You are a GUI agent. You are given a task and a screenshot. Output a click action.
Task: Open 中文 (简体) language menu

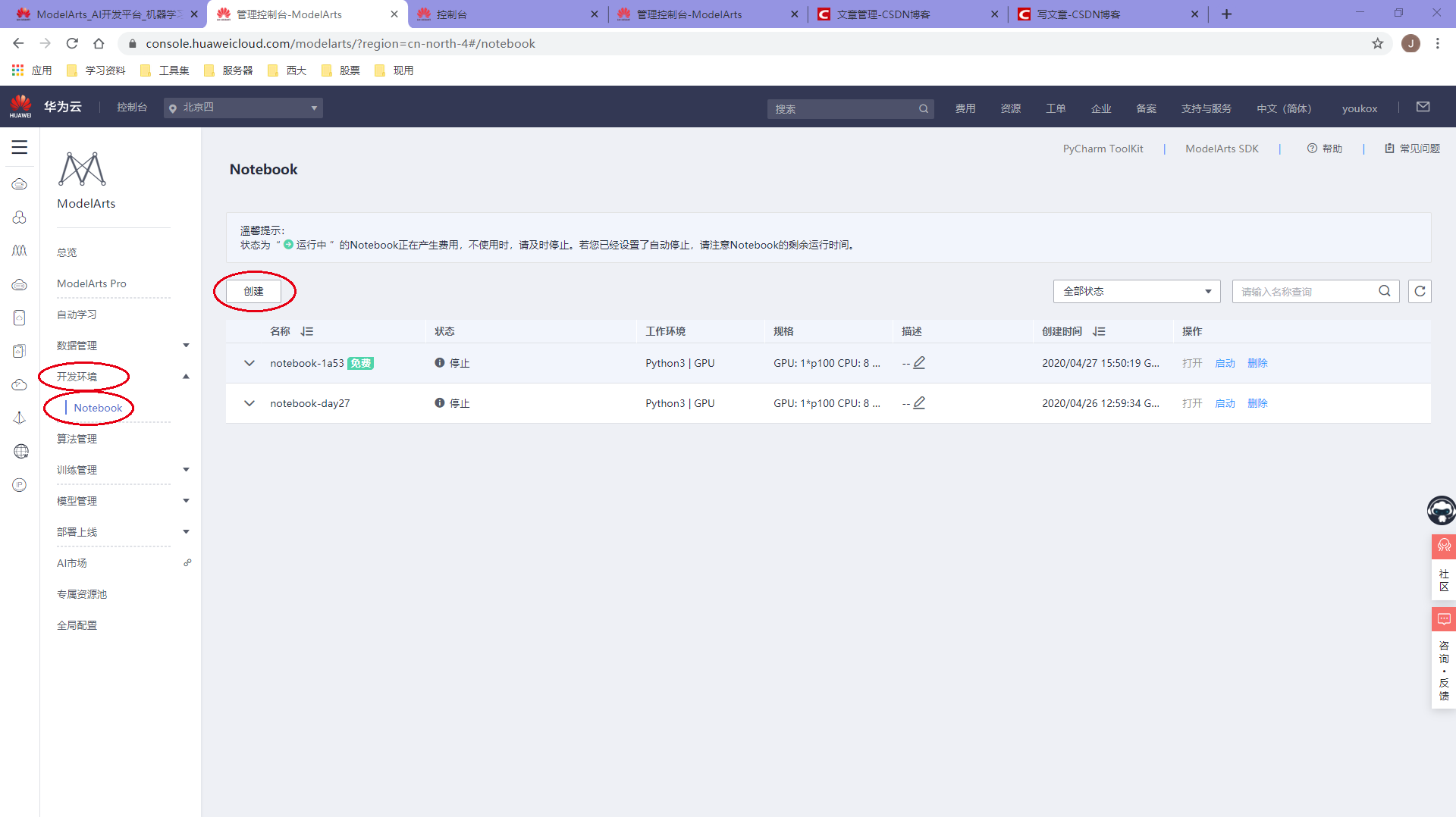pyautogui.click(x=1284, y=108)
